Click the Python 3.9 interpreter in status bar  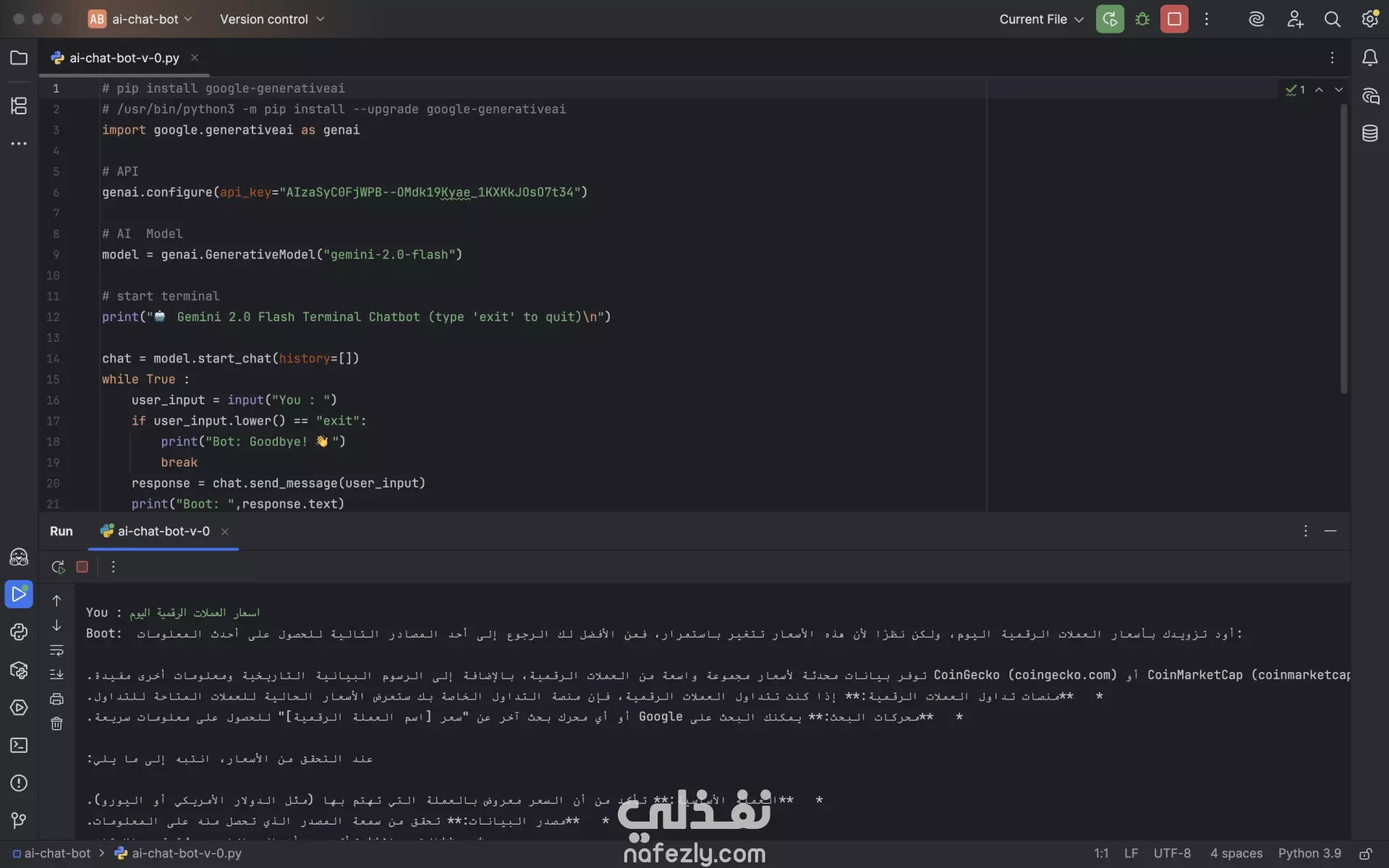1309,854
